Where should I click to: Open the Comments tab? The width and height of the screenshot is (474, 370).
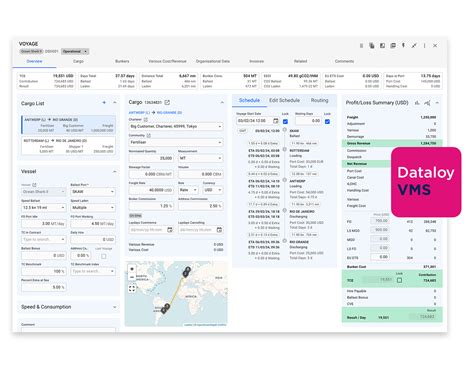point(344,61)
